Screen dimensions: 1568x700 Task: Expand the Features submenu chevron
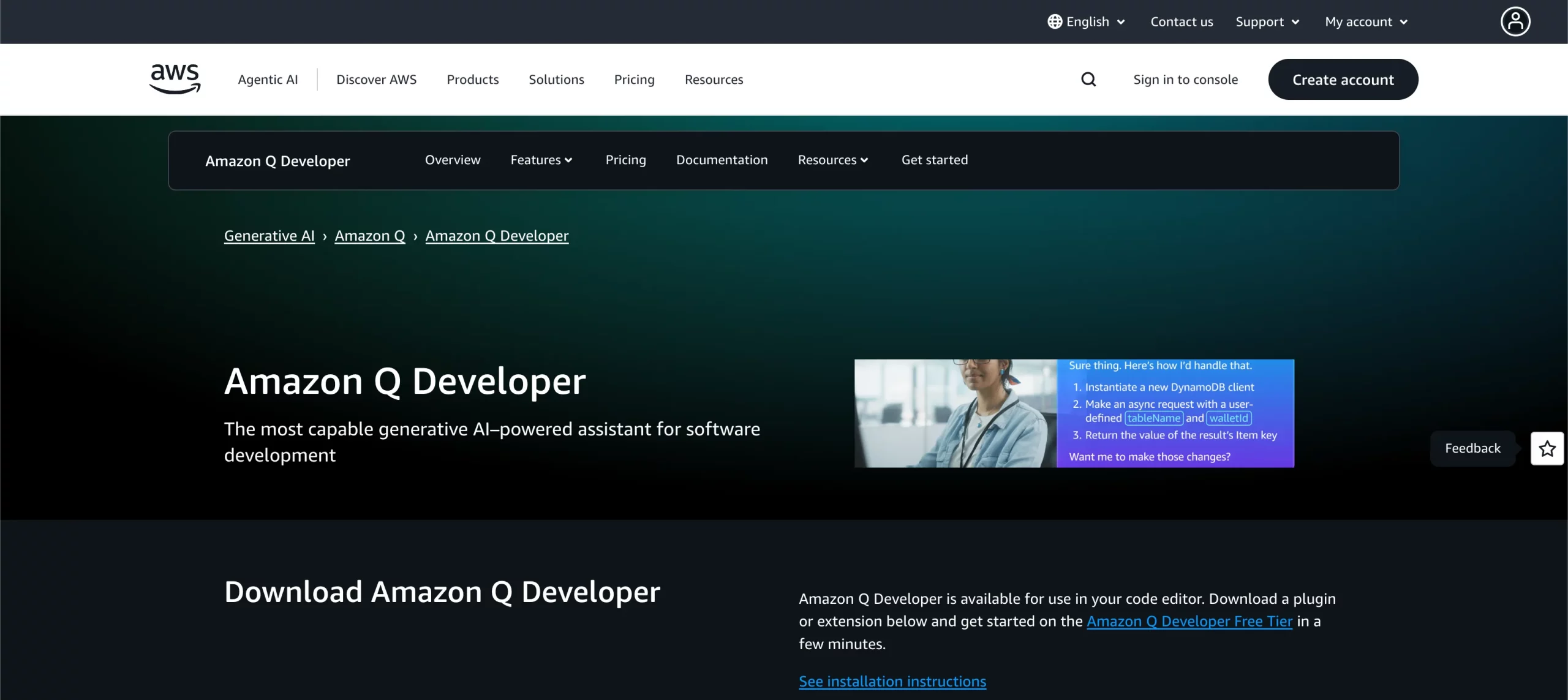click(568, 160)
